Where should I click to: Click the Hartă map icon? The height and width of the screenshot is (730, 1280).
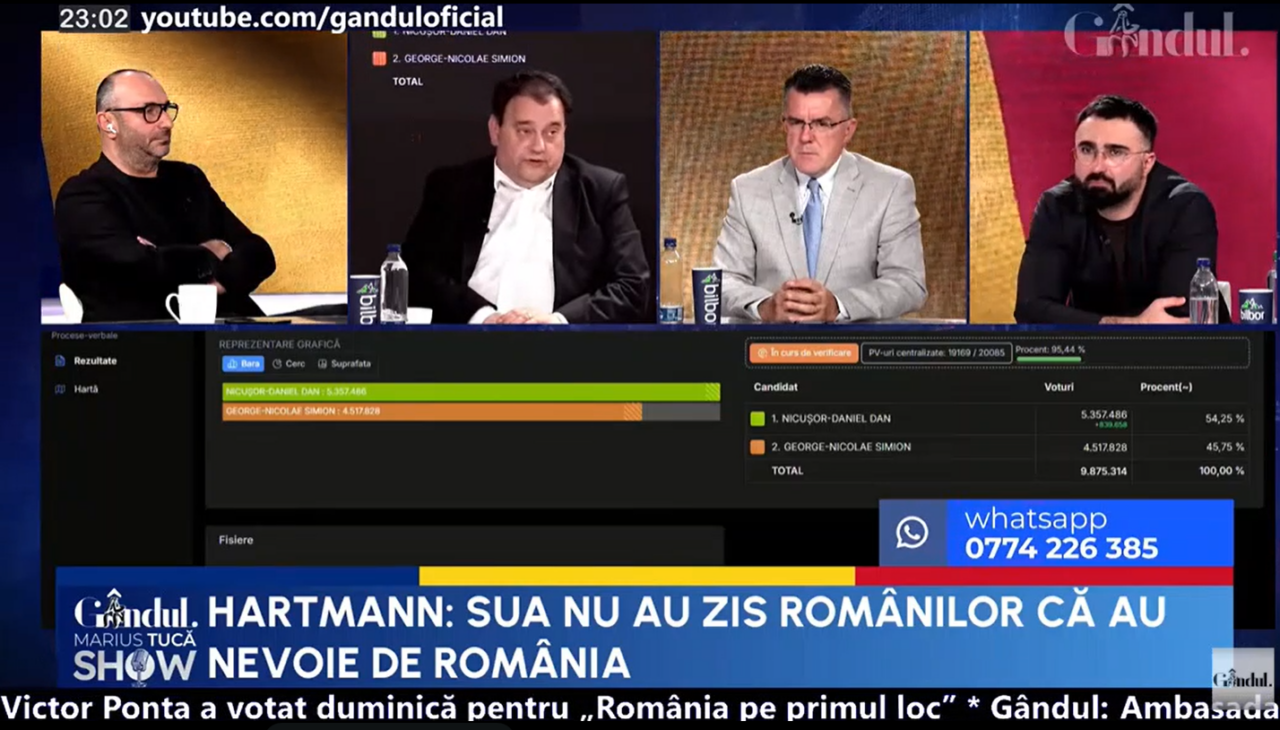pos(60,389)
